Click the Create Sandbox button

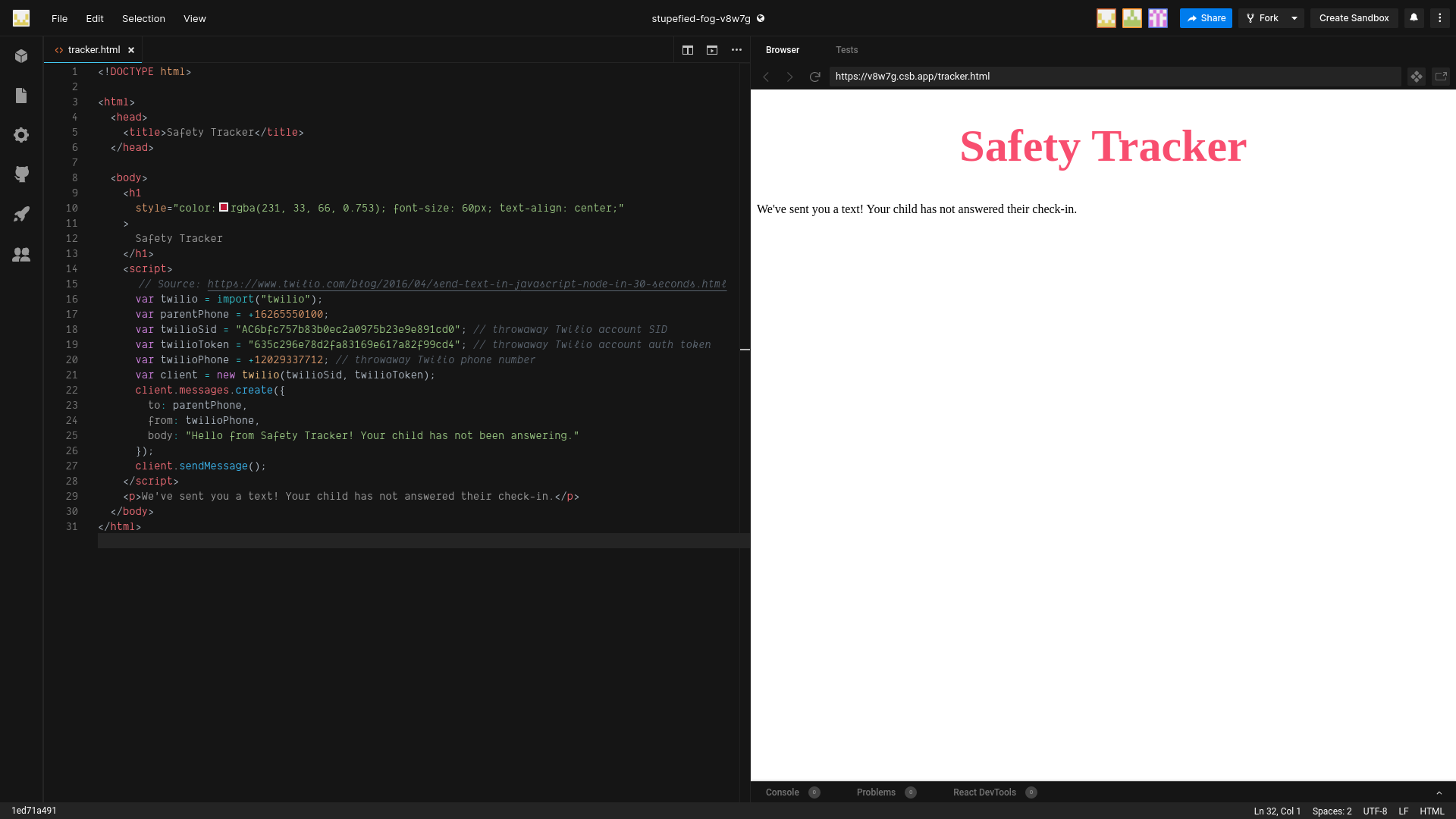pyautogui.click(x=1354, y=18)
